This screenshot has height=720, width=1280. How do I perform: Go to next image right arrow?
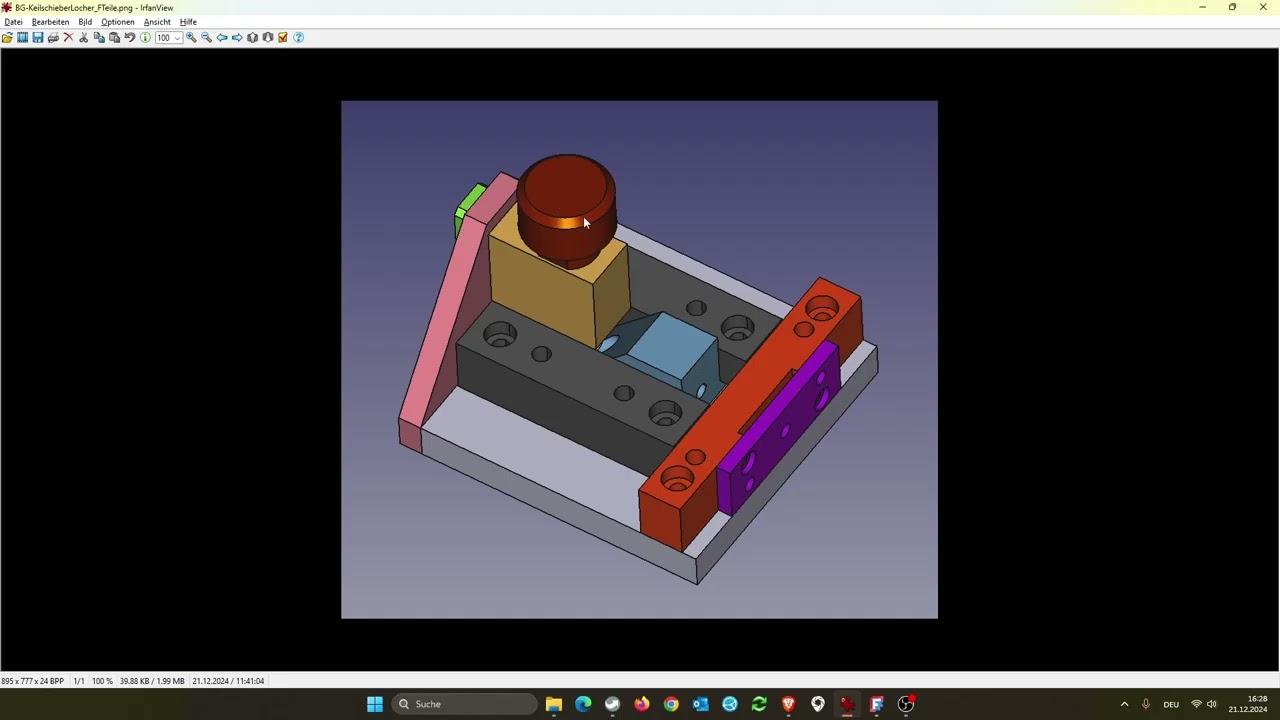coord(237,37)
